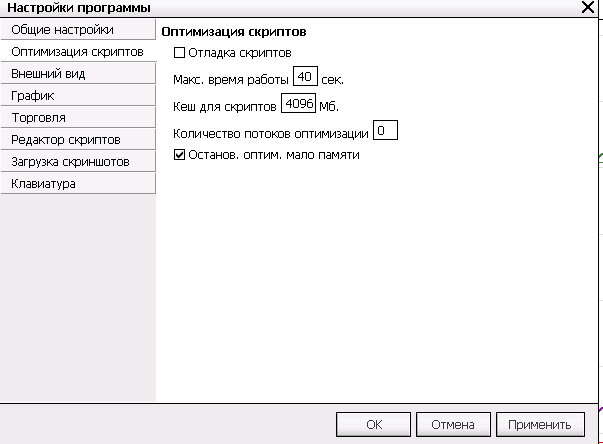Click the Отмена button
The image size is (603, 444).
click(452, 424)
